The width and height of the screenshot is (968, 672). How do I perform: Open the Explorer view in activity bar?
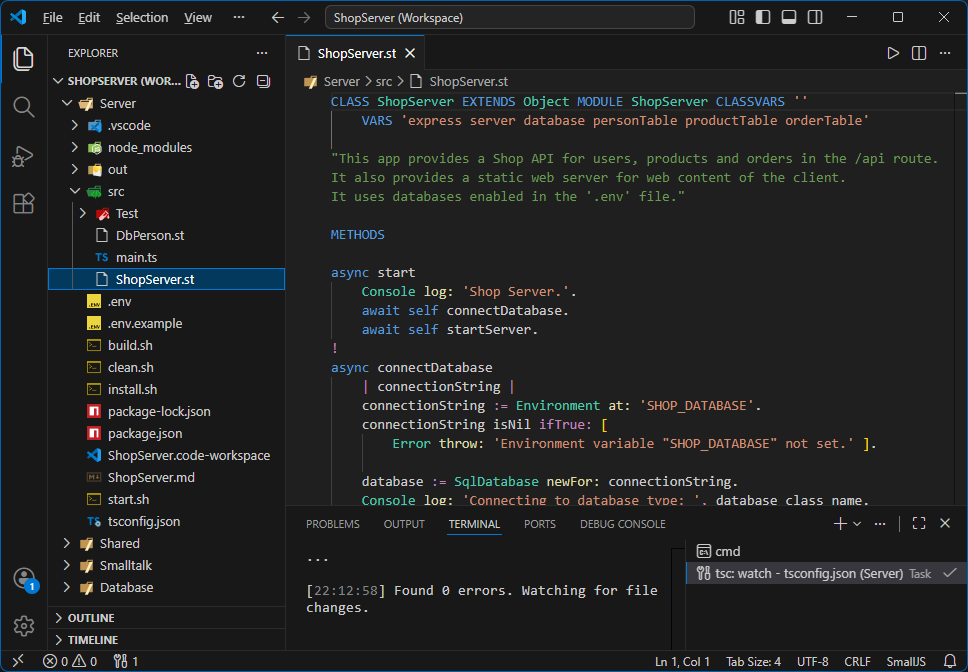(23, 59)
